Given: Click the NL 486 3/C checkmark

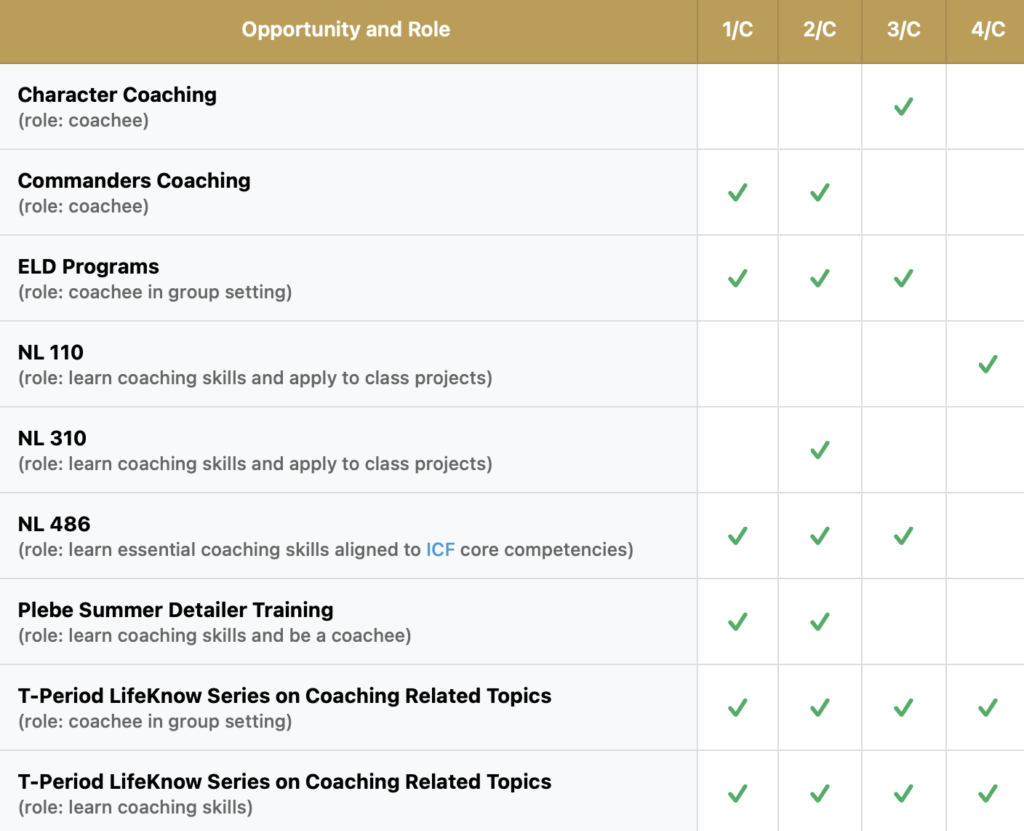Looking at the screenshot, I should tap(903, 536).
